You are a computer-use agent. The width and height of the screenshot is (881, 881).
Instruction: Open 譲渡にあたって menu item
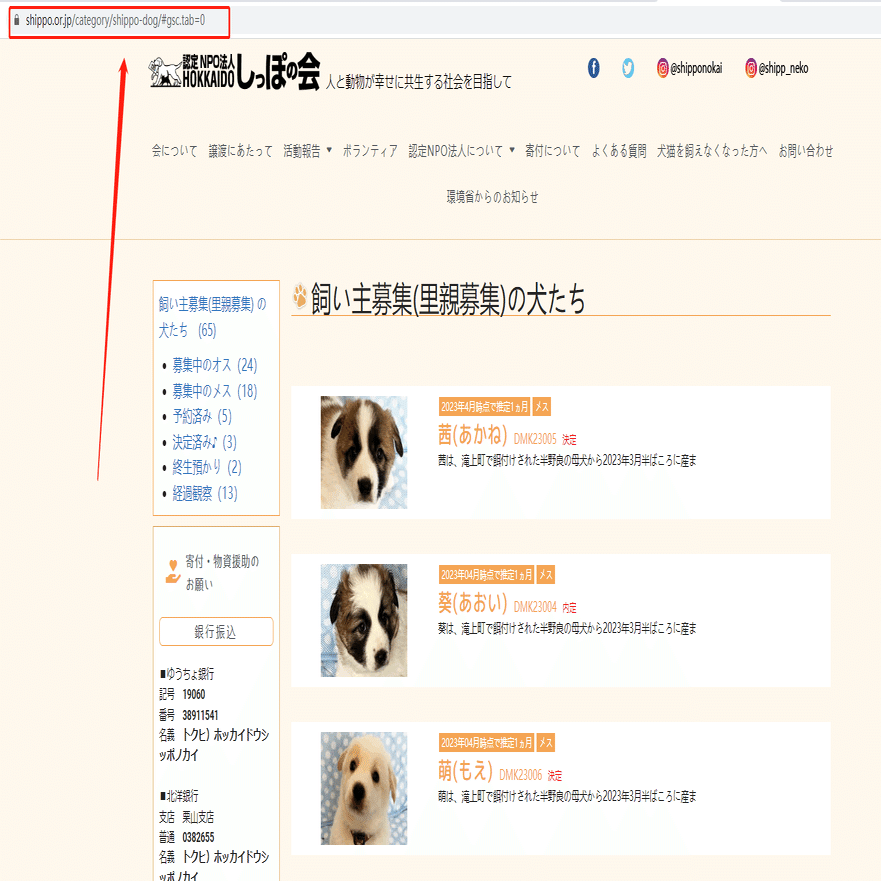point(240,151)
